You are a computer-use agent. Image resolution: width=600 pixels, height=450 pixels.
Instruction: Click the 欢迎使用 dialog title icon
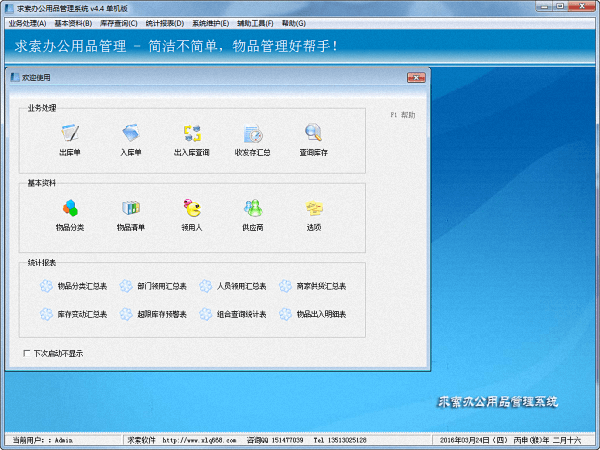pyautogui.click(x=15, y=78)
